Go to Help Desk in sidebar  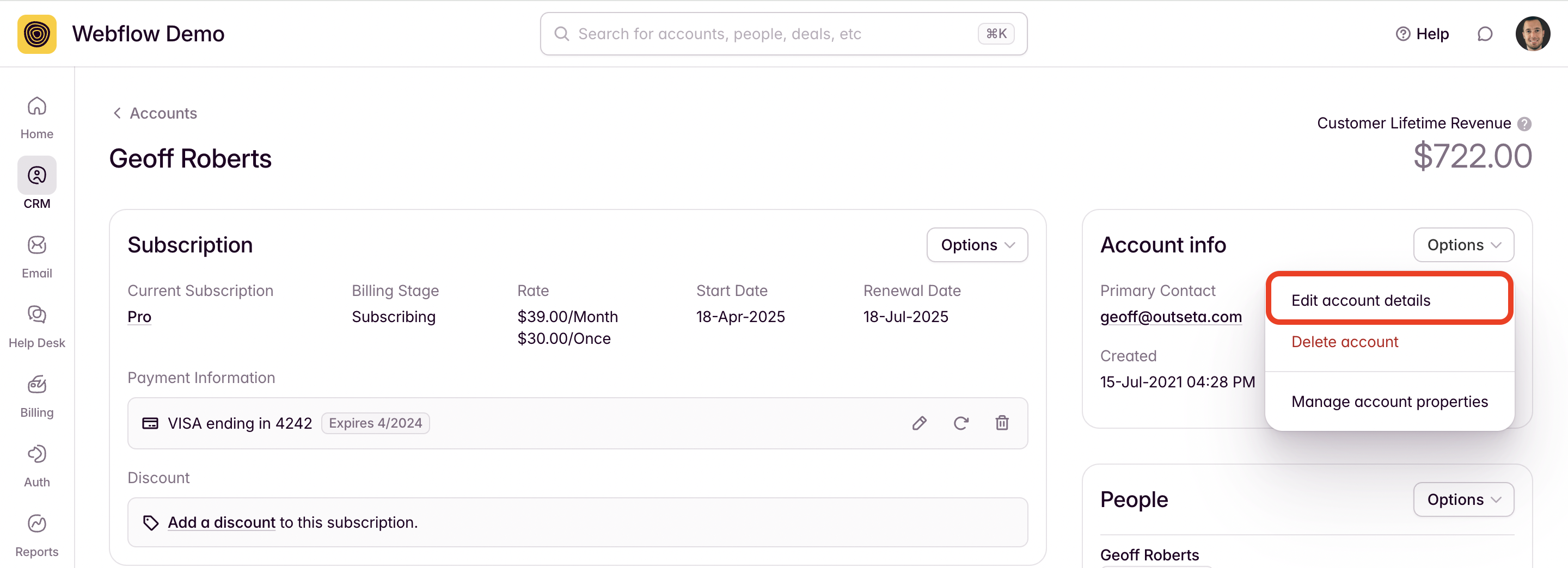coord(36,326)
